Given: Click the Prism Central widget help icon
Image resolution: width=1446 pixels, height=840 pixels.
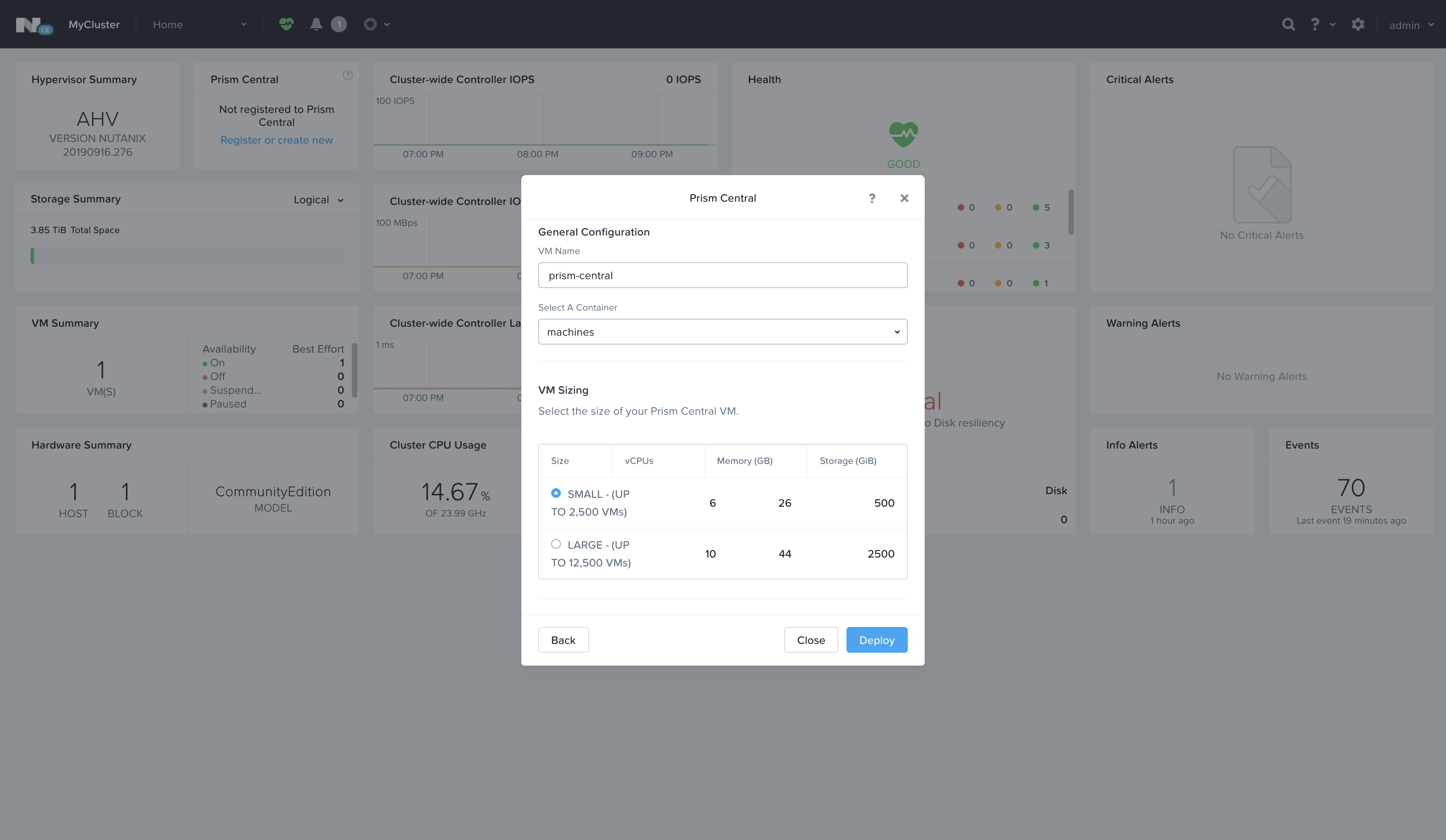Looking at the screenshot, I should (348, 75).
